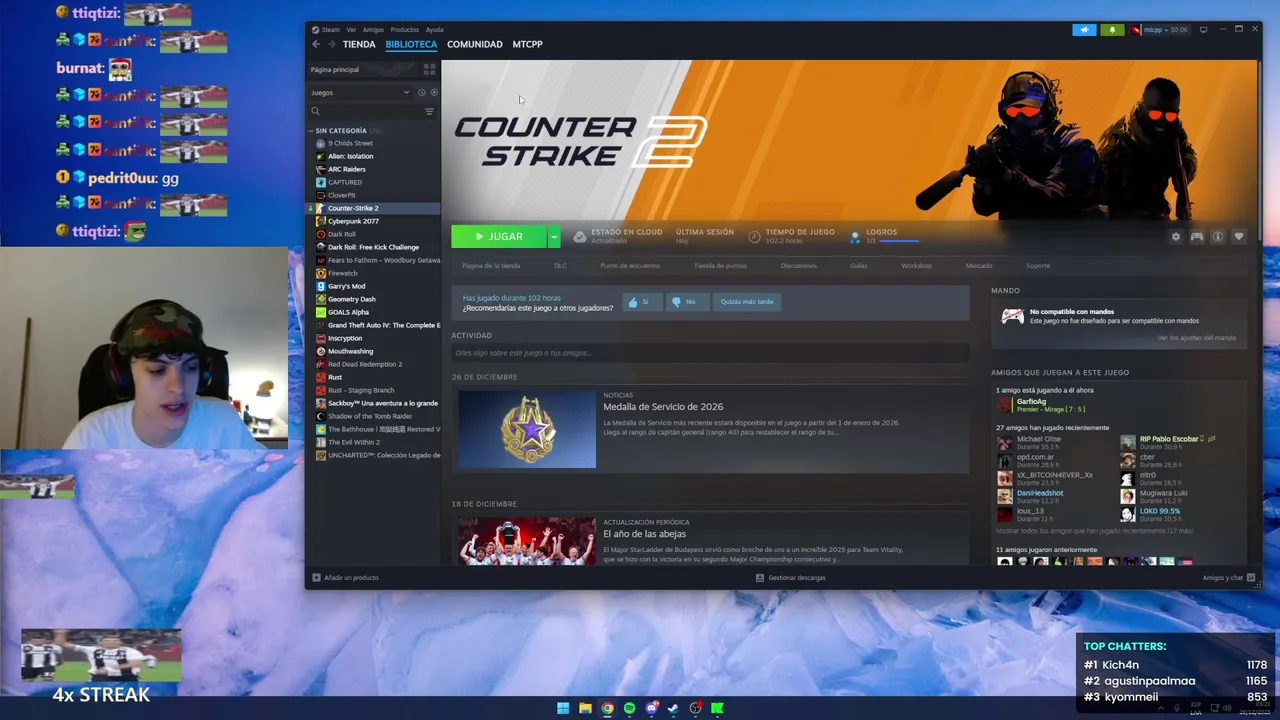The height and width of the screenshot is (720, 1280).
Task: Select the BIBLIOTECA tab
Action: (x=411, y=44)
